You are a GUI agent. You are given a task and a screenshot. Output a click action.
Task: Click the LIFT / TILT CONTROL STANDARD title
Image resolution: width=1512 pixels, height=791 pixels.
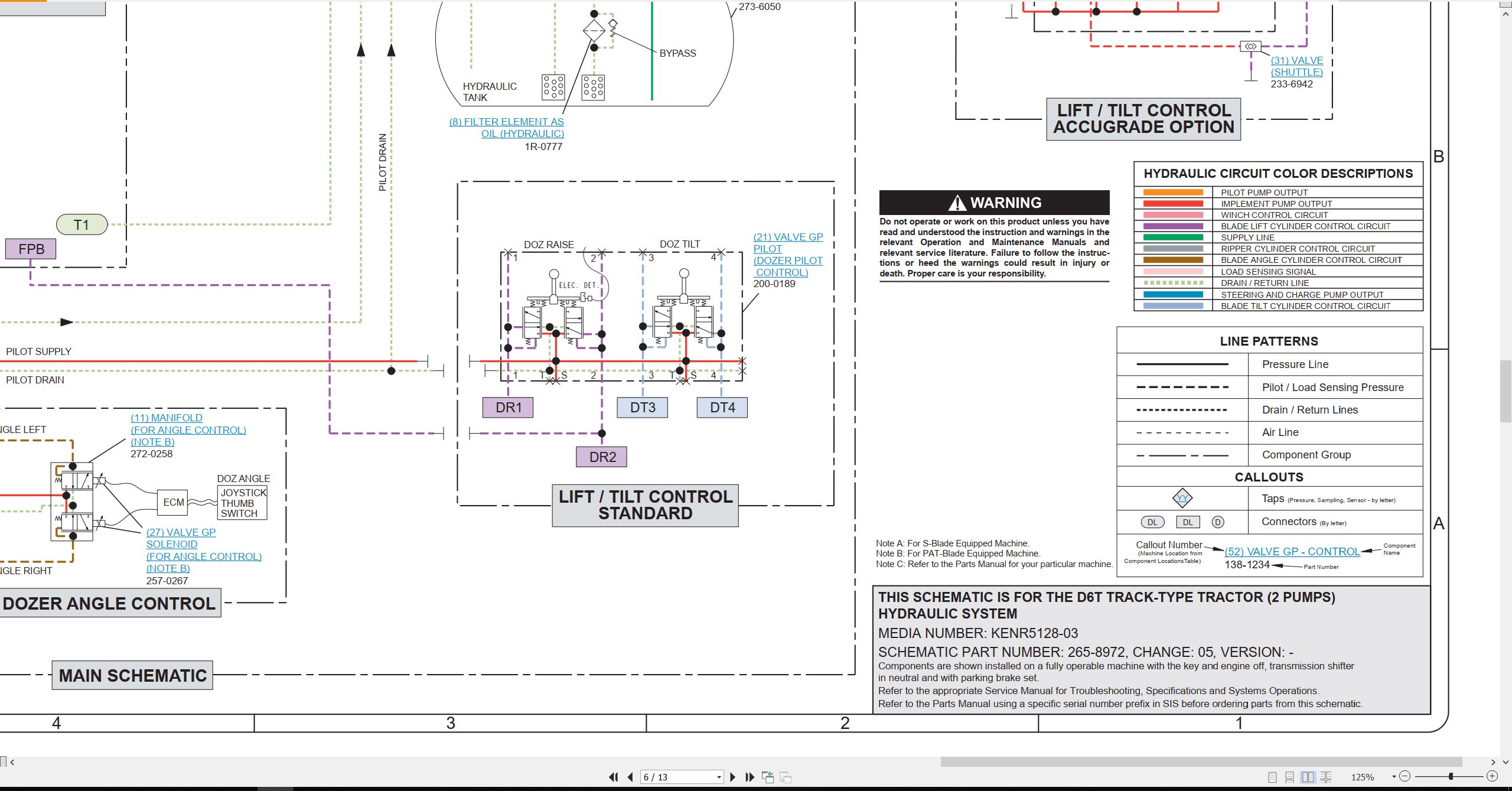pyautogui.click(x=645, y=505)
